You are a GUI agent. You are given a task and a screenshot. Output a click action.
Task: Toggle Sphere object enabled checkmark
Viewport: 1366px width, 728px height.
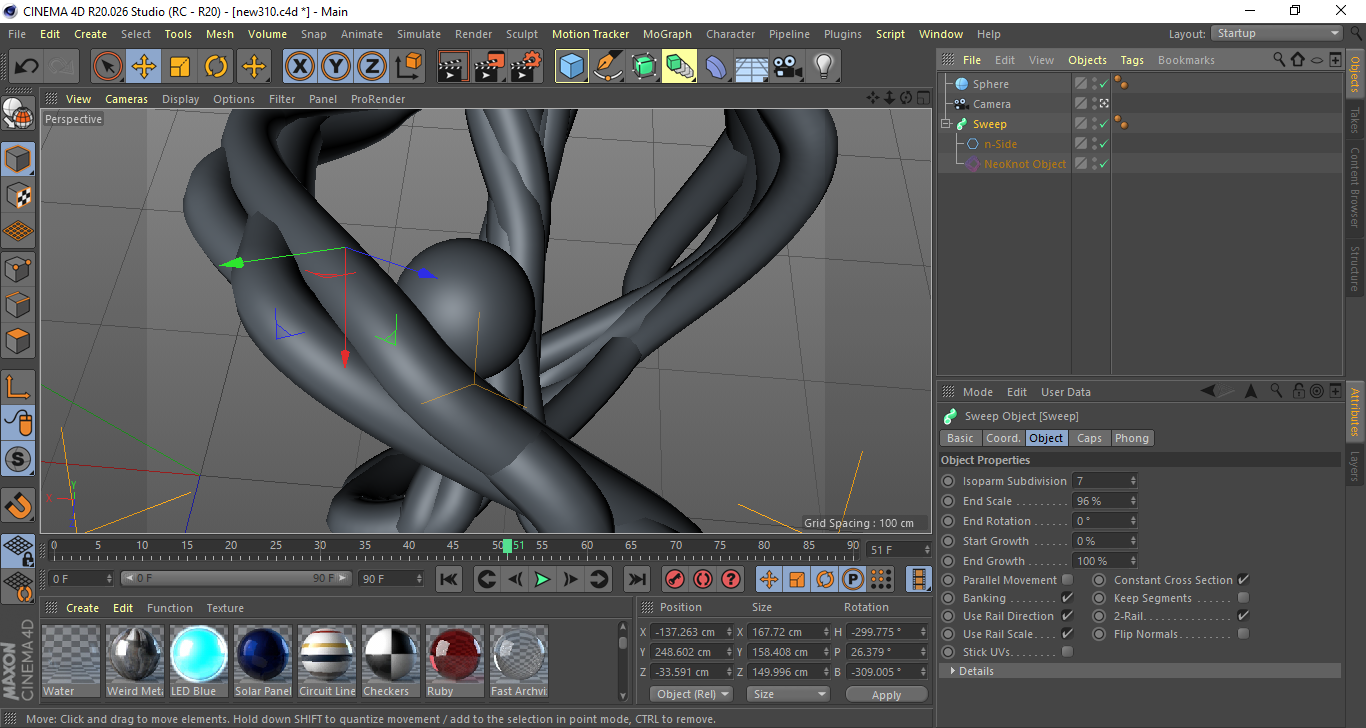coord(1103,84)
